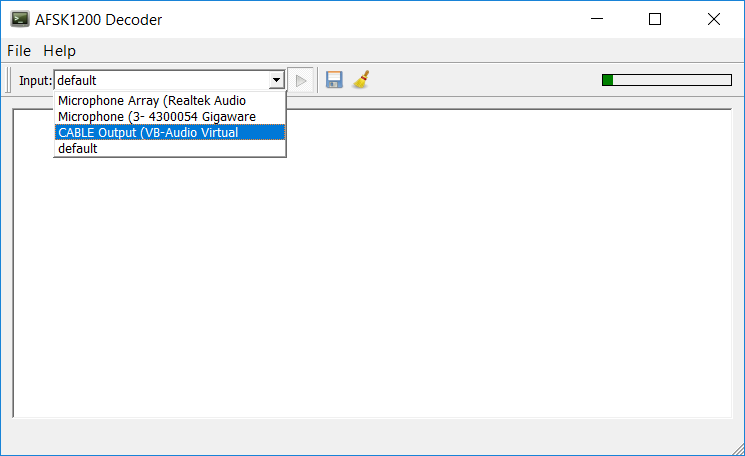This screenshot has height=456, width=745.
Task: Grab the toolbar handle beside Input label
Action: point(8,80)
